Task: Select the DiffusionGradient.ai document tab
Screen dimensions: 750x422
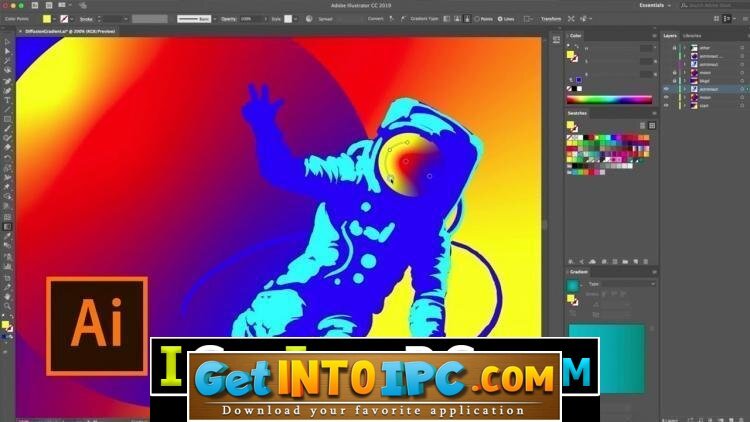Action: [x=70, y=31]
